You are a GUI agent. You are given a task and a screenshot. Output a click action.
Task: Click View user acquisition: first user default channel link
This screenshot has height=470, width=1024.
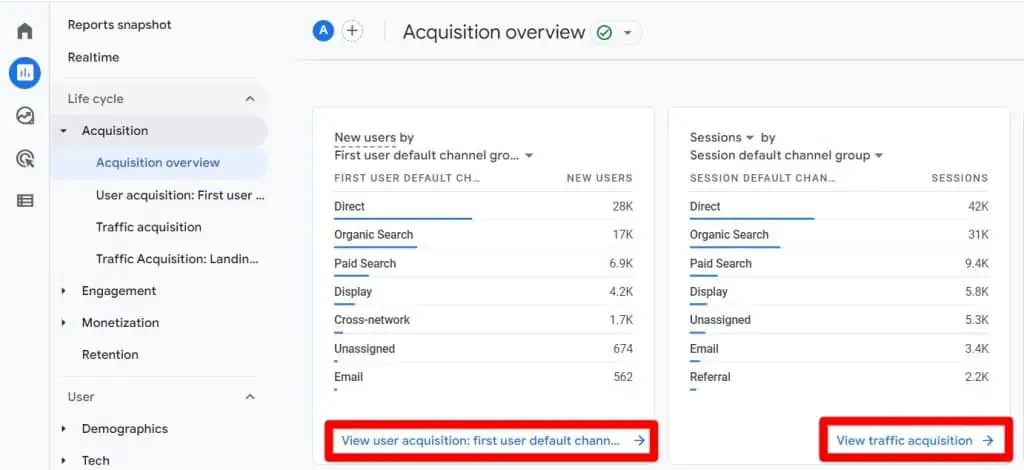click(x=492, y=441)
